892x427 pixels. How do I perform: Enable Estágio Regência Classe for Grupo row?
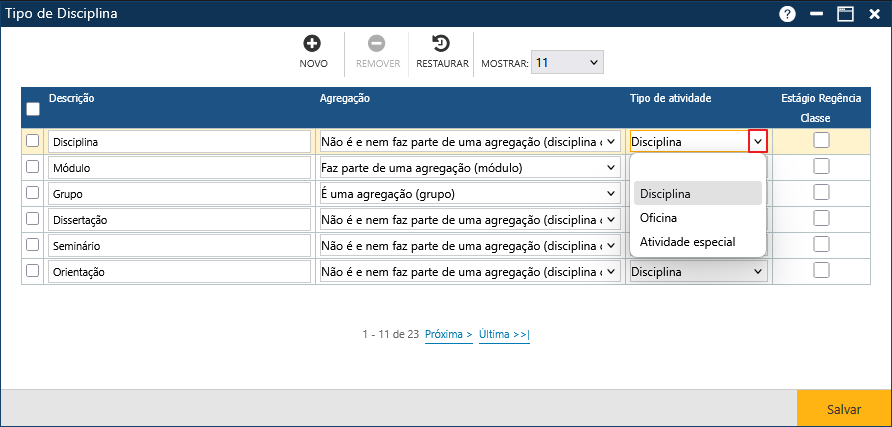coord(821,192)
